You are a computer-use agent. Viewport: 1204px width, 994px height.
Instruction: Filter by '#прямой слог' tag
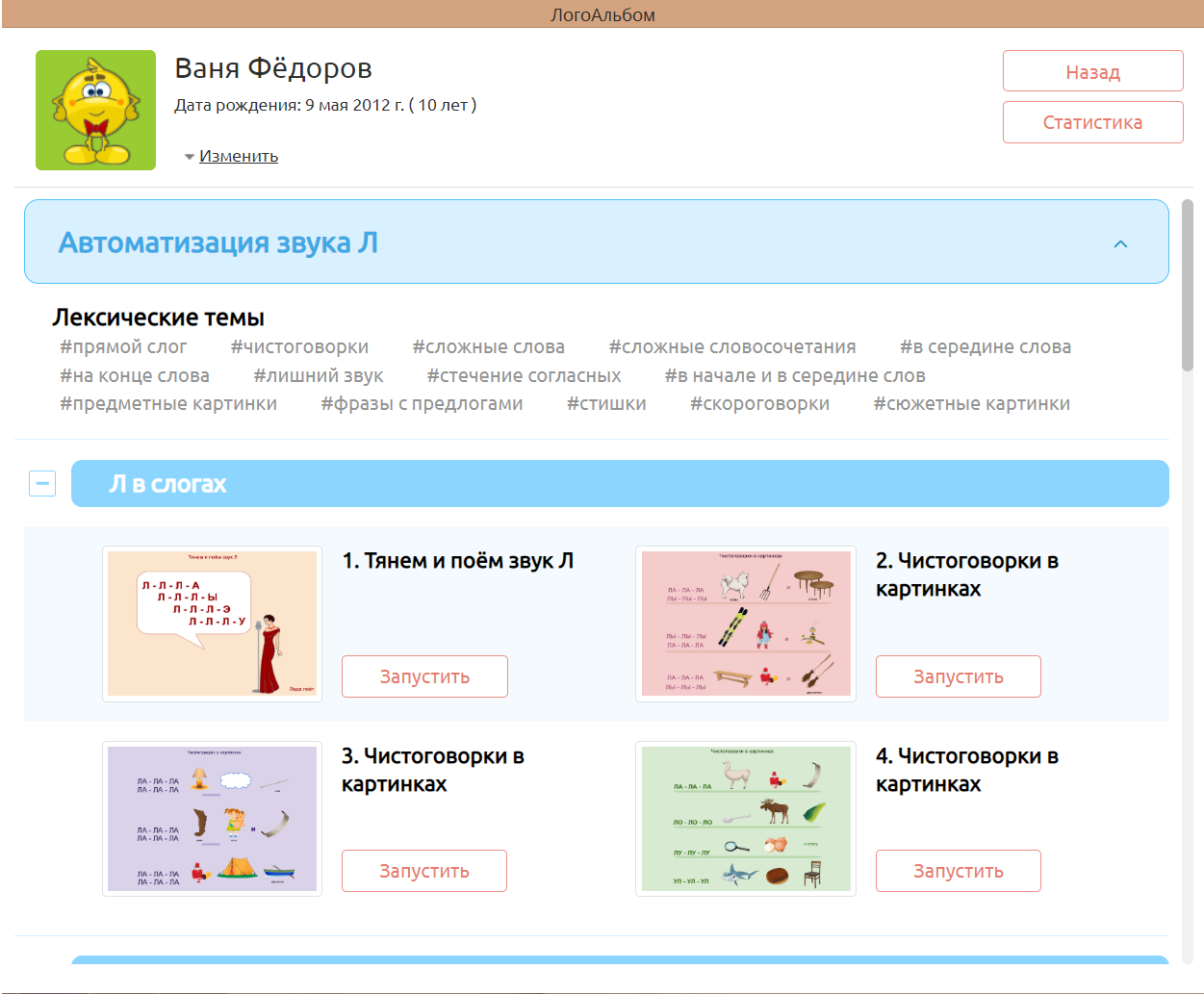tap(123, 347)
